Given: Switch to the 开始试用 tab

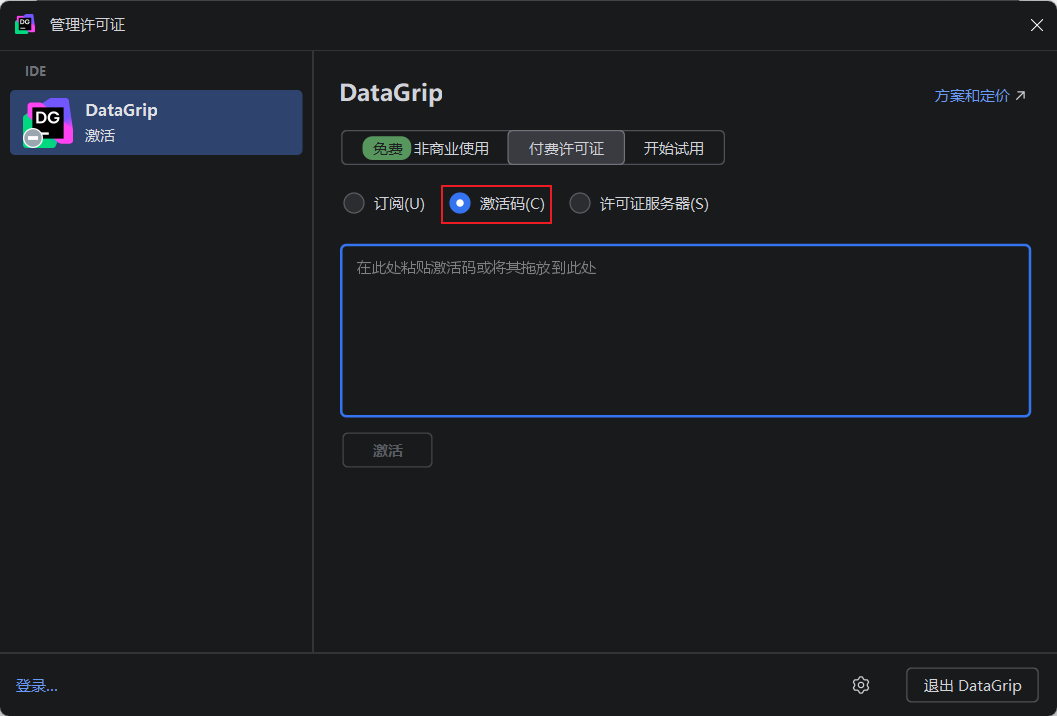Looking at the screenshot, I should click(674, 148).
